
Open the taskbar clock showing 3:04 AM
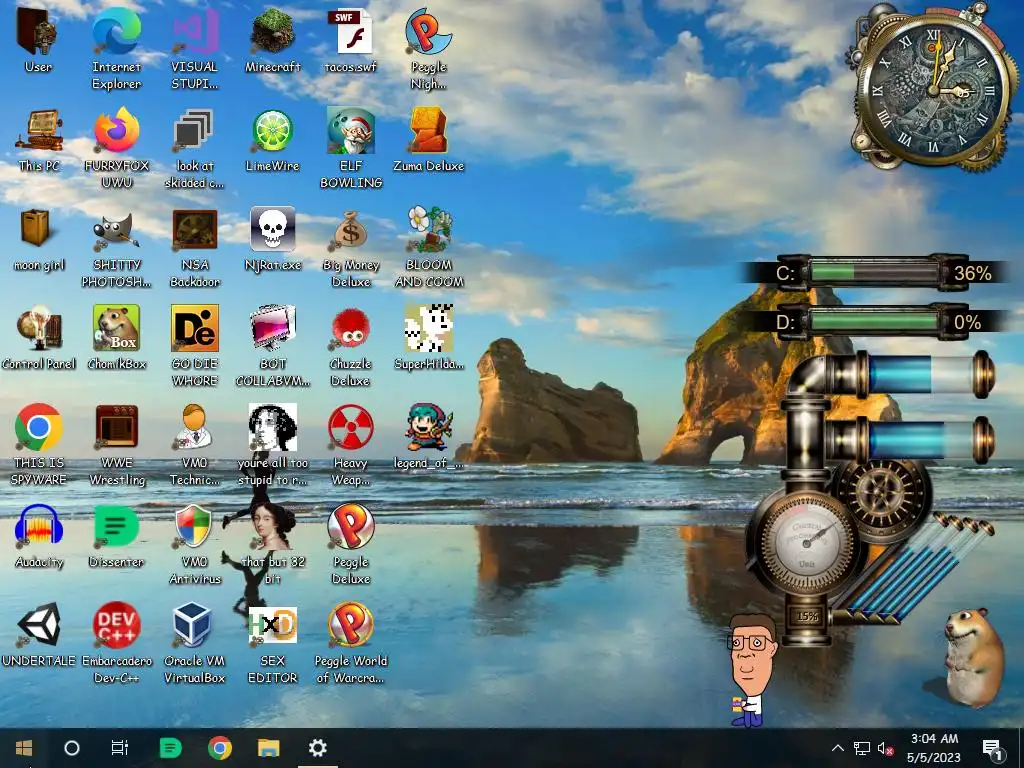[x=934, y=748]
